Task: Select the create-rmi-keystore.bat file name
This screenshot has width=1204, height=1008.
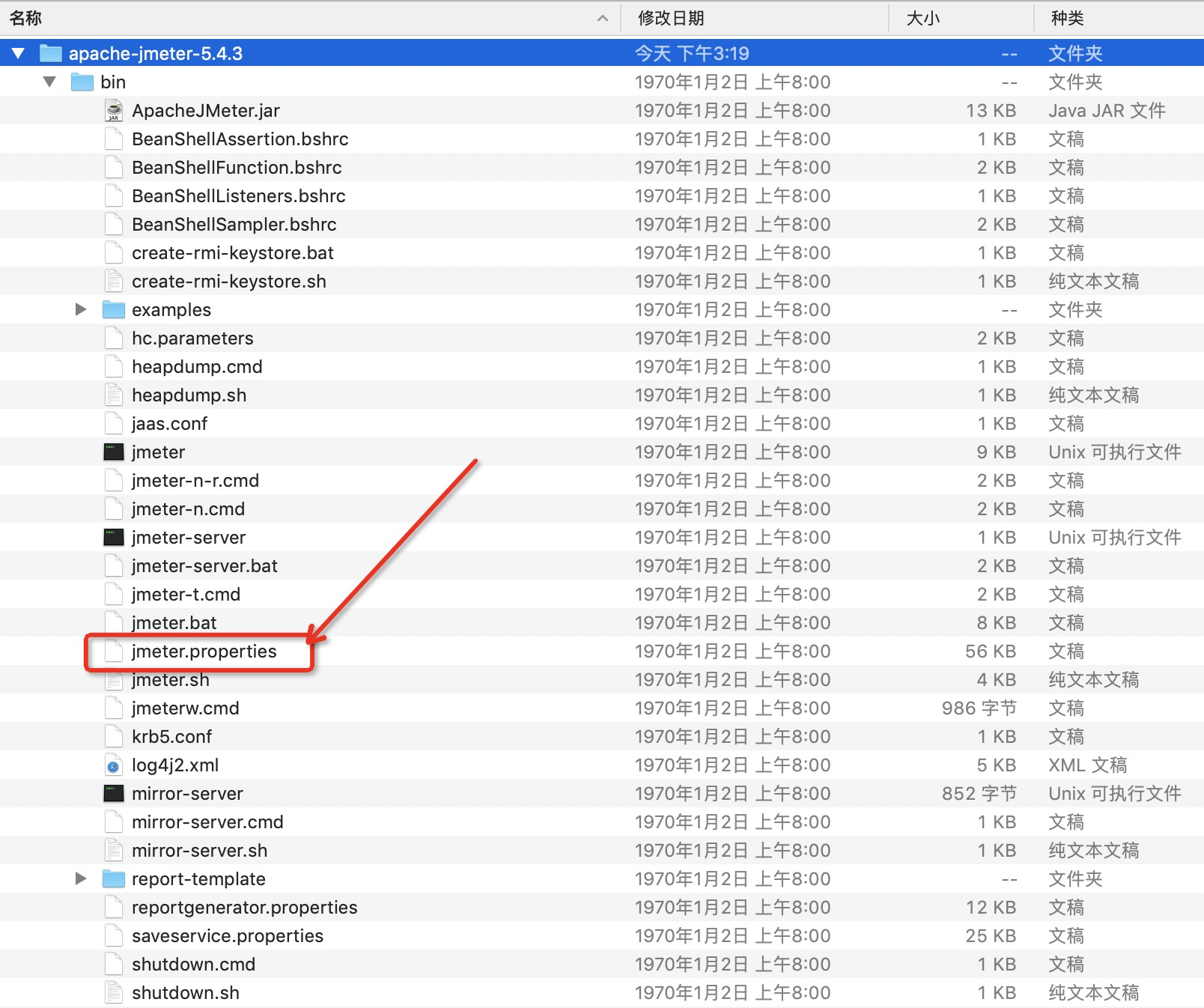Action: click(x=233, y=253)
